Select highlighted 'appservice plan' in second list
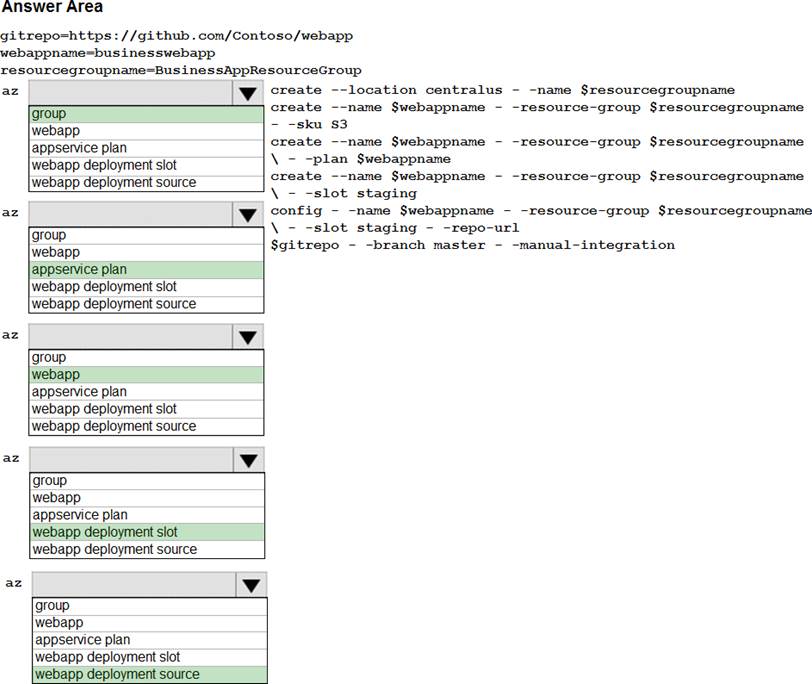 pyautogui.click(x=146, y=269)
